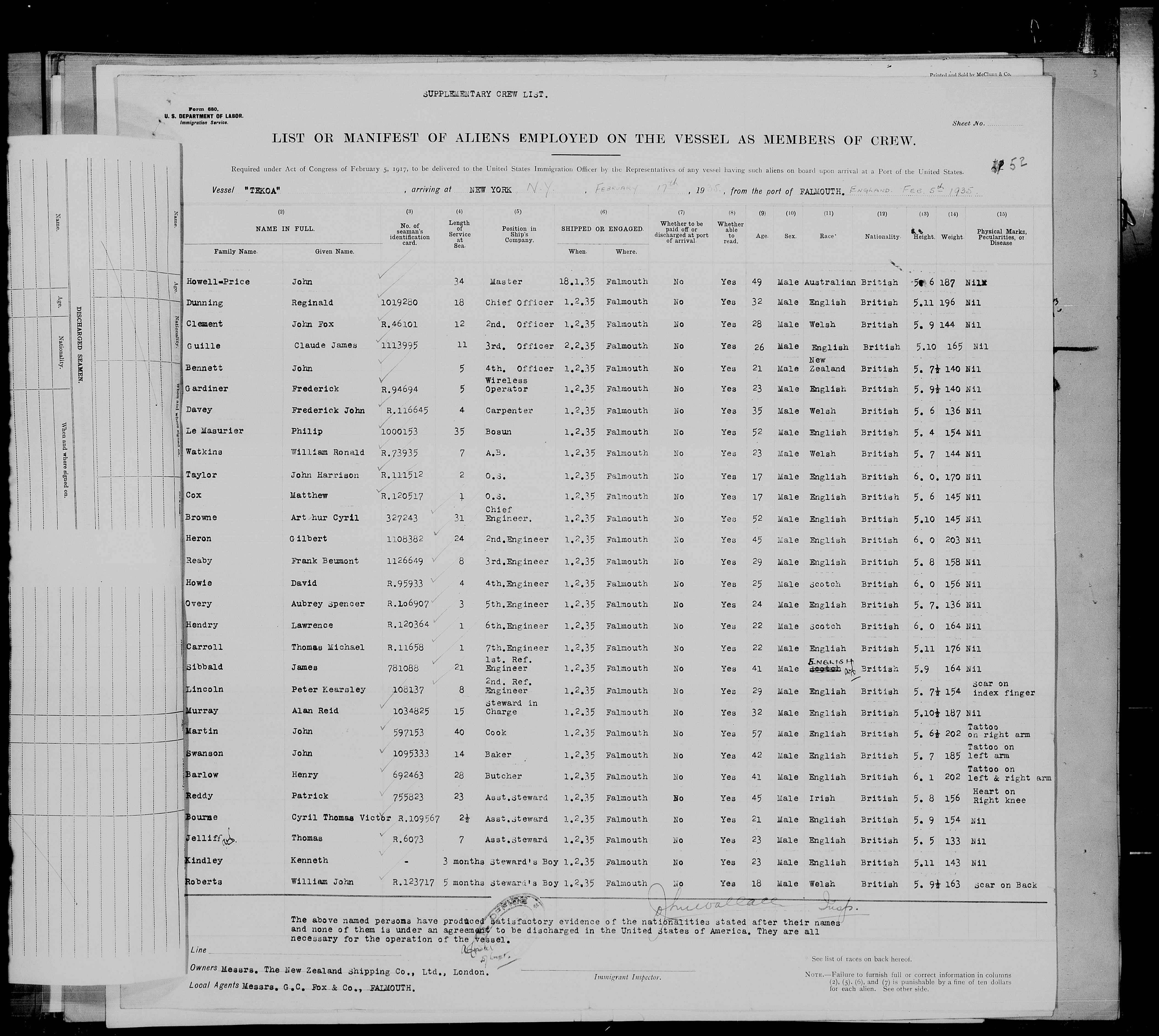Click the given name "Arthur Cyril"
Screen dimensions: 1159x1036
(x=324, y=517)
